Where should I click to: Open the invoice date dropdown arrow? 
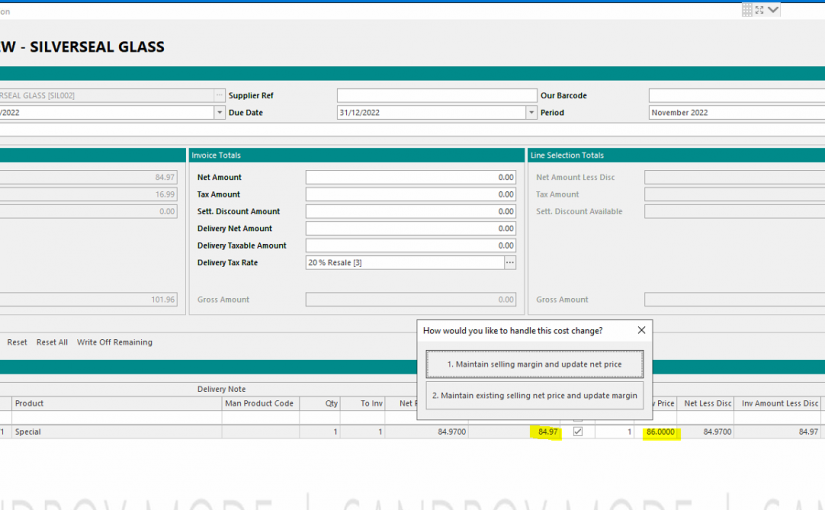click(x=219, y=113)
